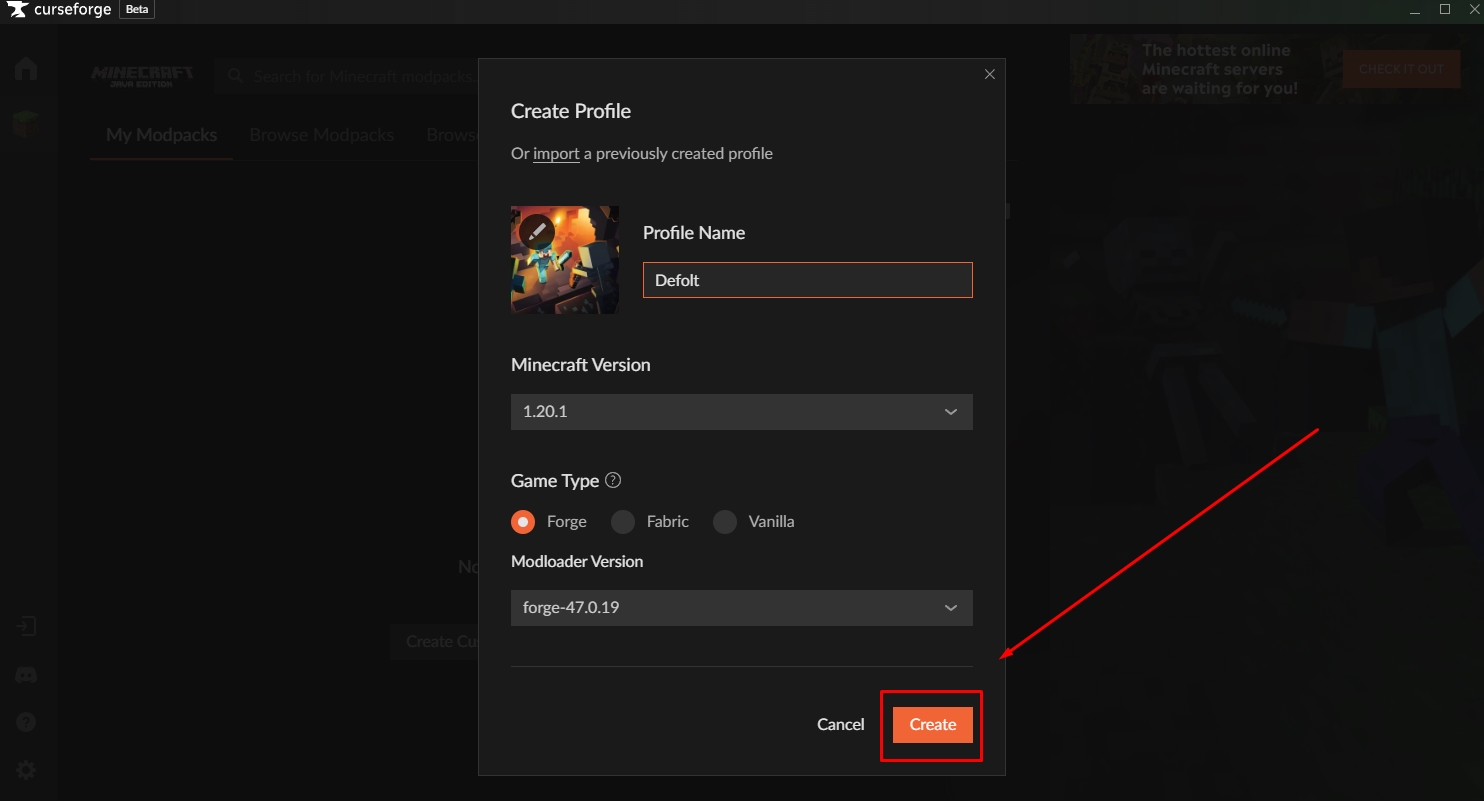The image size is (1484, 801).
Task: Open the Minecraft Version dropdown
Action: (741, 412)
